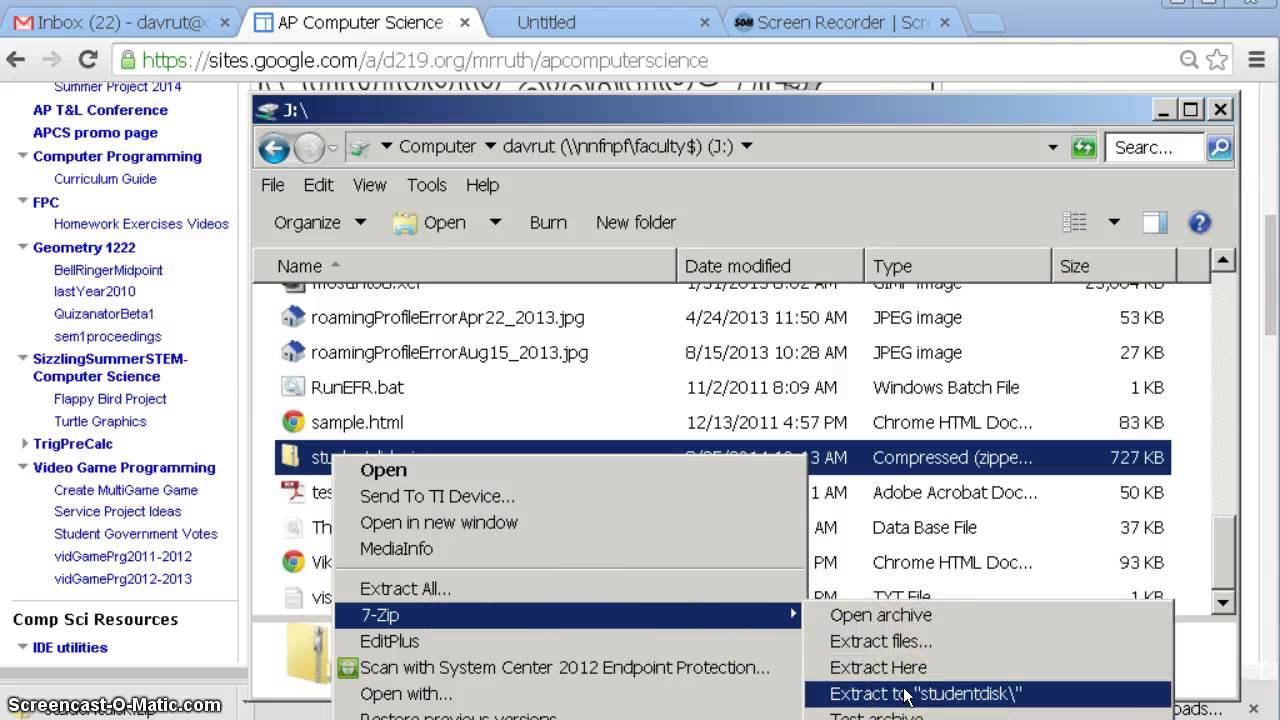Open Explorer help question mark icon

(x=1199, y=222)
